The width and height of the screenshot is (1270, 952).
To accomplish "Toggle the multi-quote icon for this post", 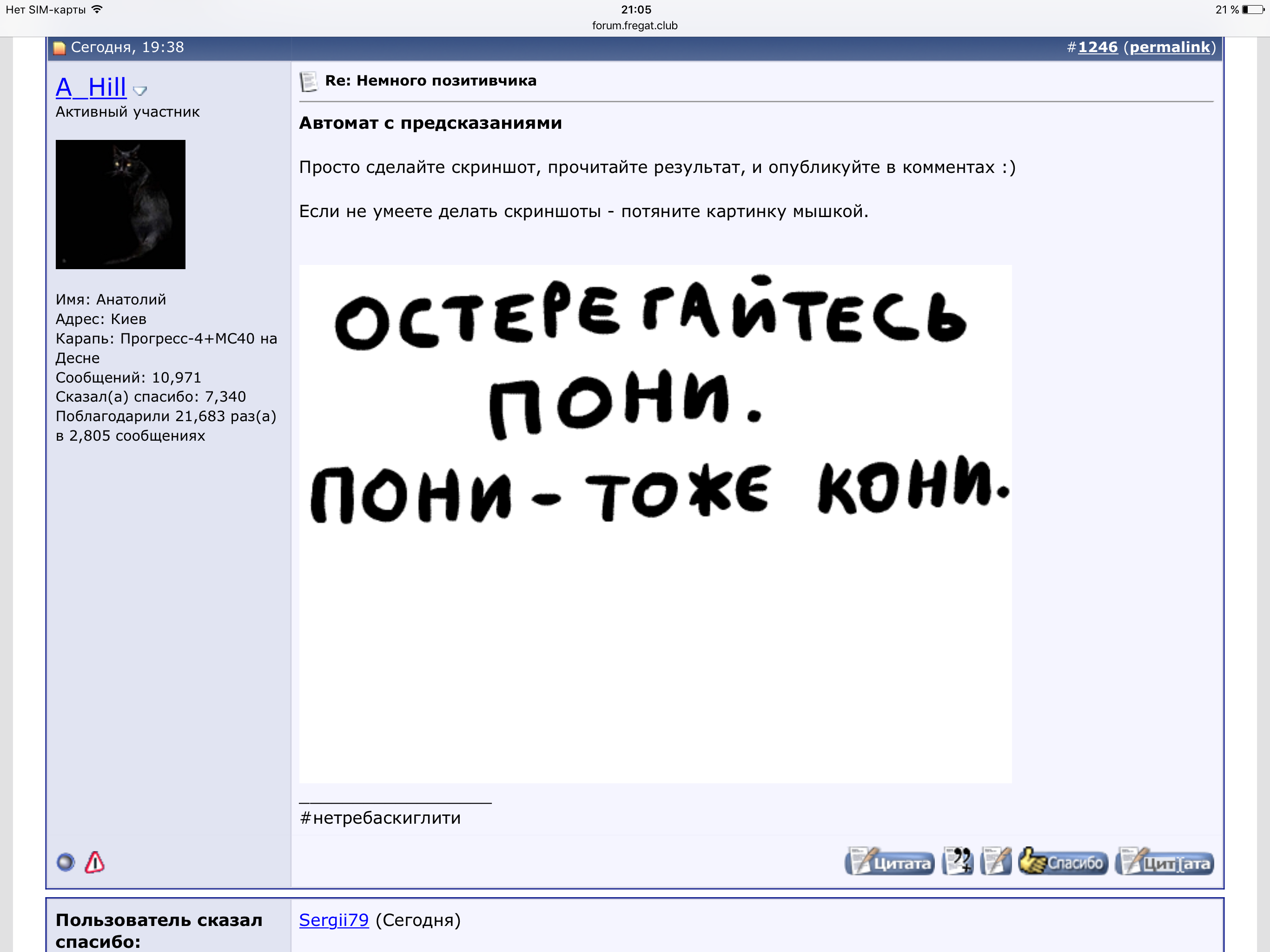I will [x=958, y=862].
